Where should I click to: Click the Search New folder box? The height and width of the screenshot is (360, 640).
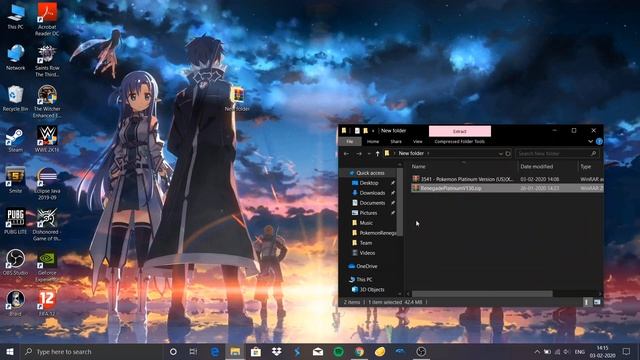click(x=558, y=153)
